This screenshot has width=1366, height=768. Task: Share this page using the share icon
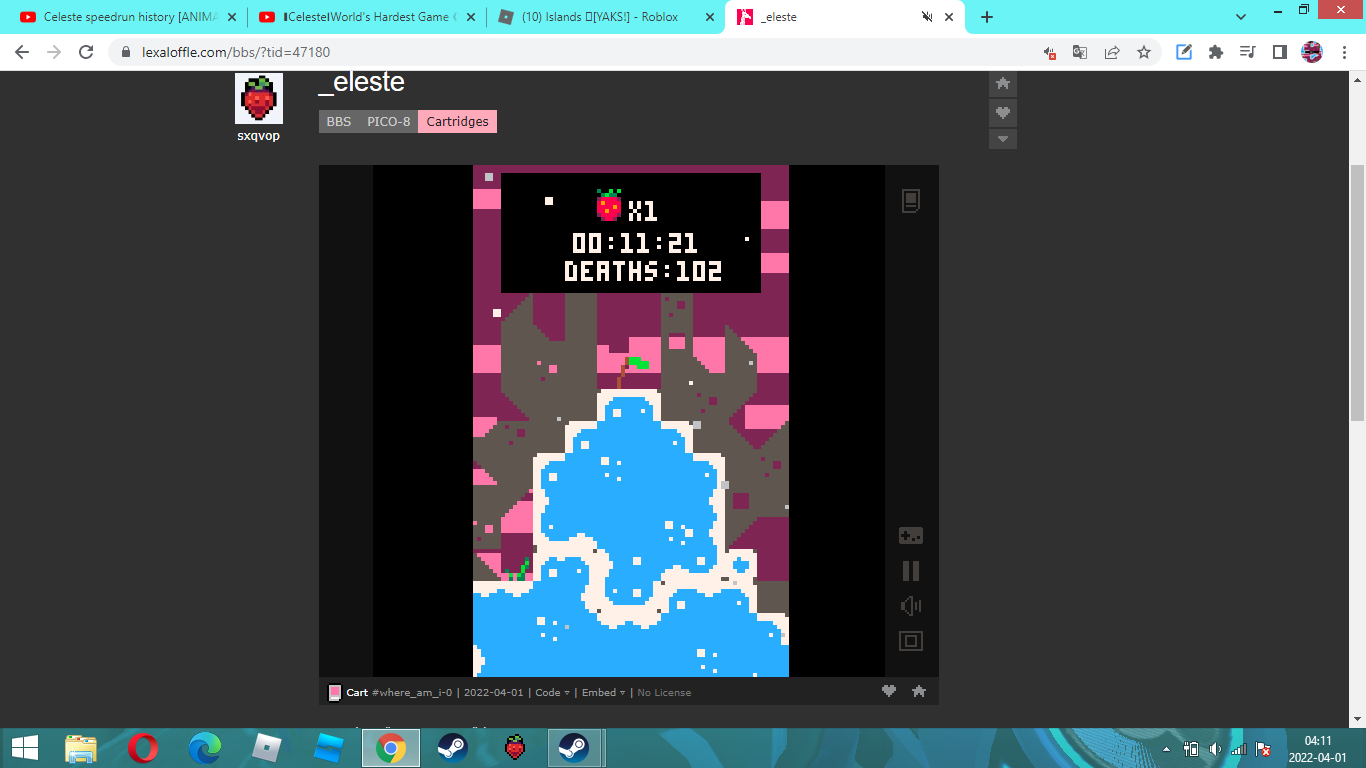click(1112, 52)
